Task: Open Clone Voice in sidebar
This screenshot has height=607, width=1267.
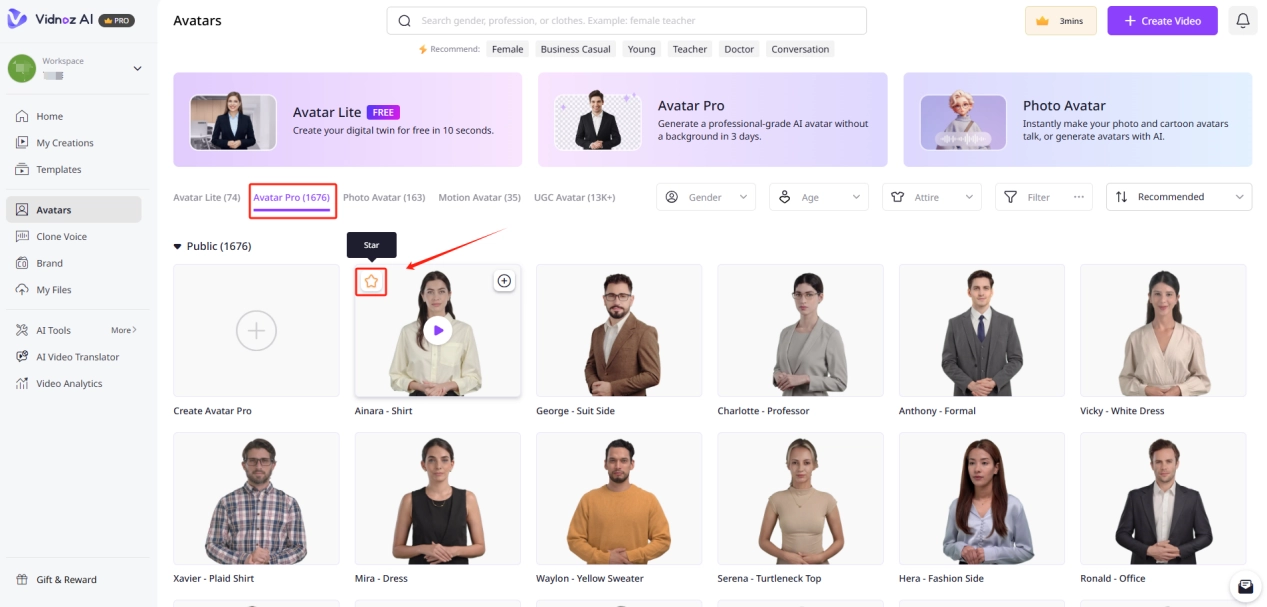Action: [61, 237]
